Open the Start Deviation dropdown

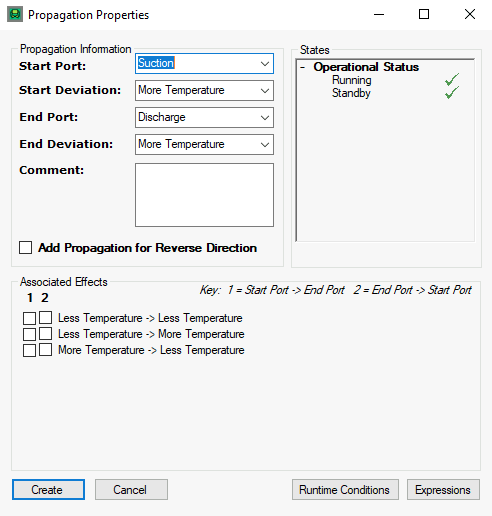tap(265, 90)
